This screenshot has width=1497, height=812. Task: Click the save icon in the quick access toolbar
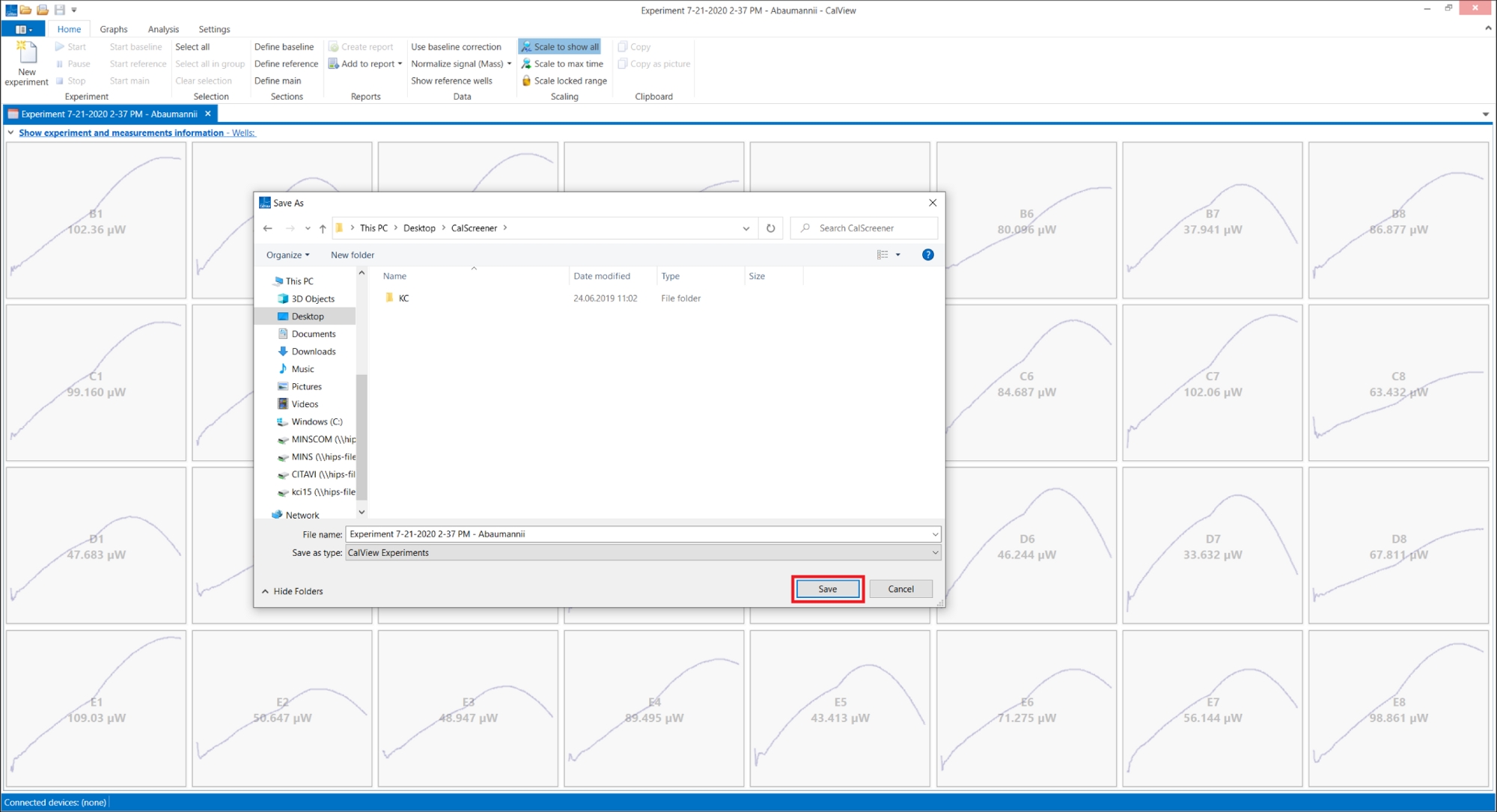point(60,10)
